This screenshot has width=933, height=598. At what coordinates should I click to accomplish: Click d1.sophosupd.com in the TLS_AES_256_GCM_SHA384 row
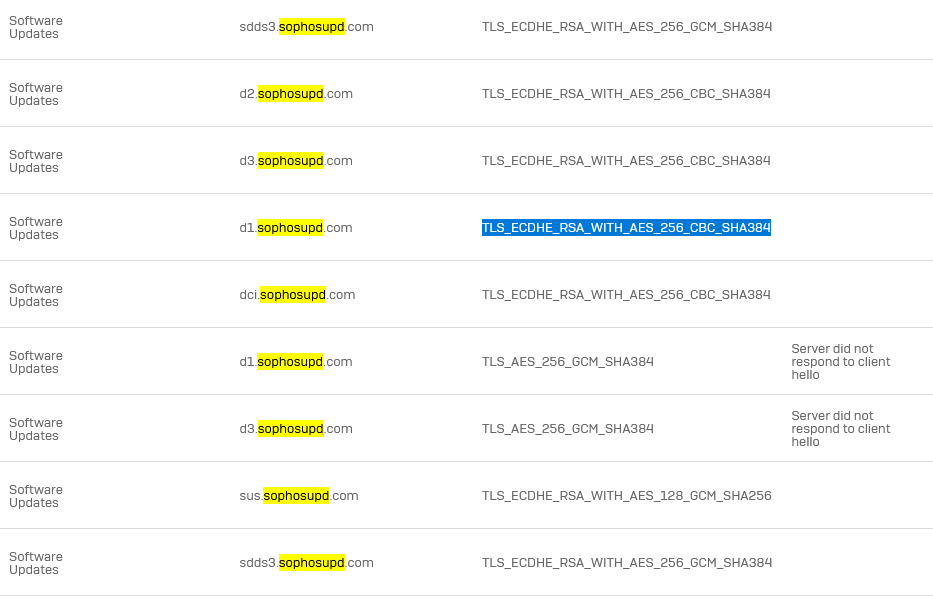[x=296, y=362]
